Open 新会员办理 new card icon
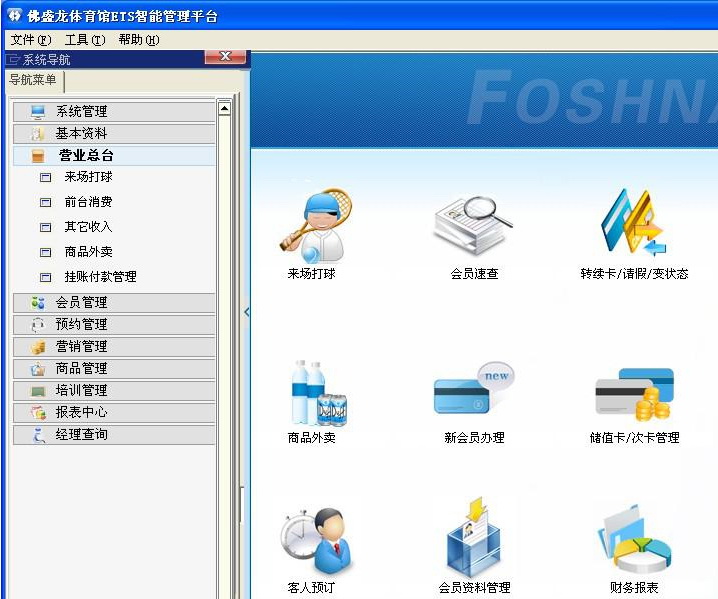The height and width of the screenshot is (599, 718). [x=474, y=388]
